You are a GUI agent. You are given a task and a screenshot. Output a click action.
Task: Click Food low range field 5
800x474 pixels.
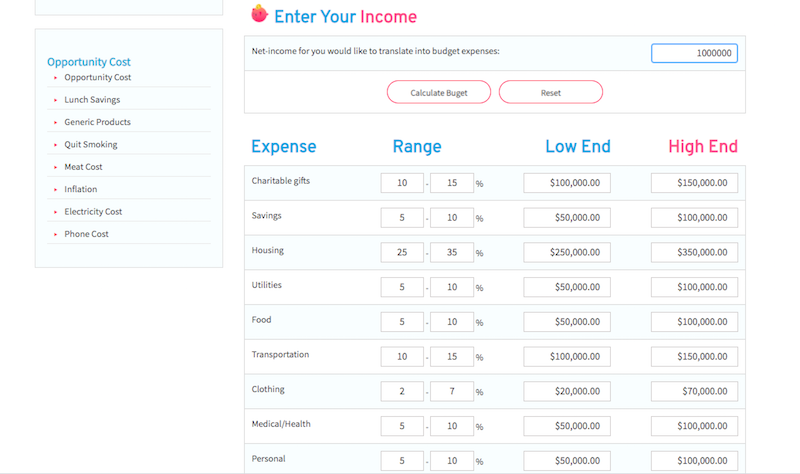402,321
